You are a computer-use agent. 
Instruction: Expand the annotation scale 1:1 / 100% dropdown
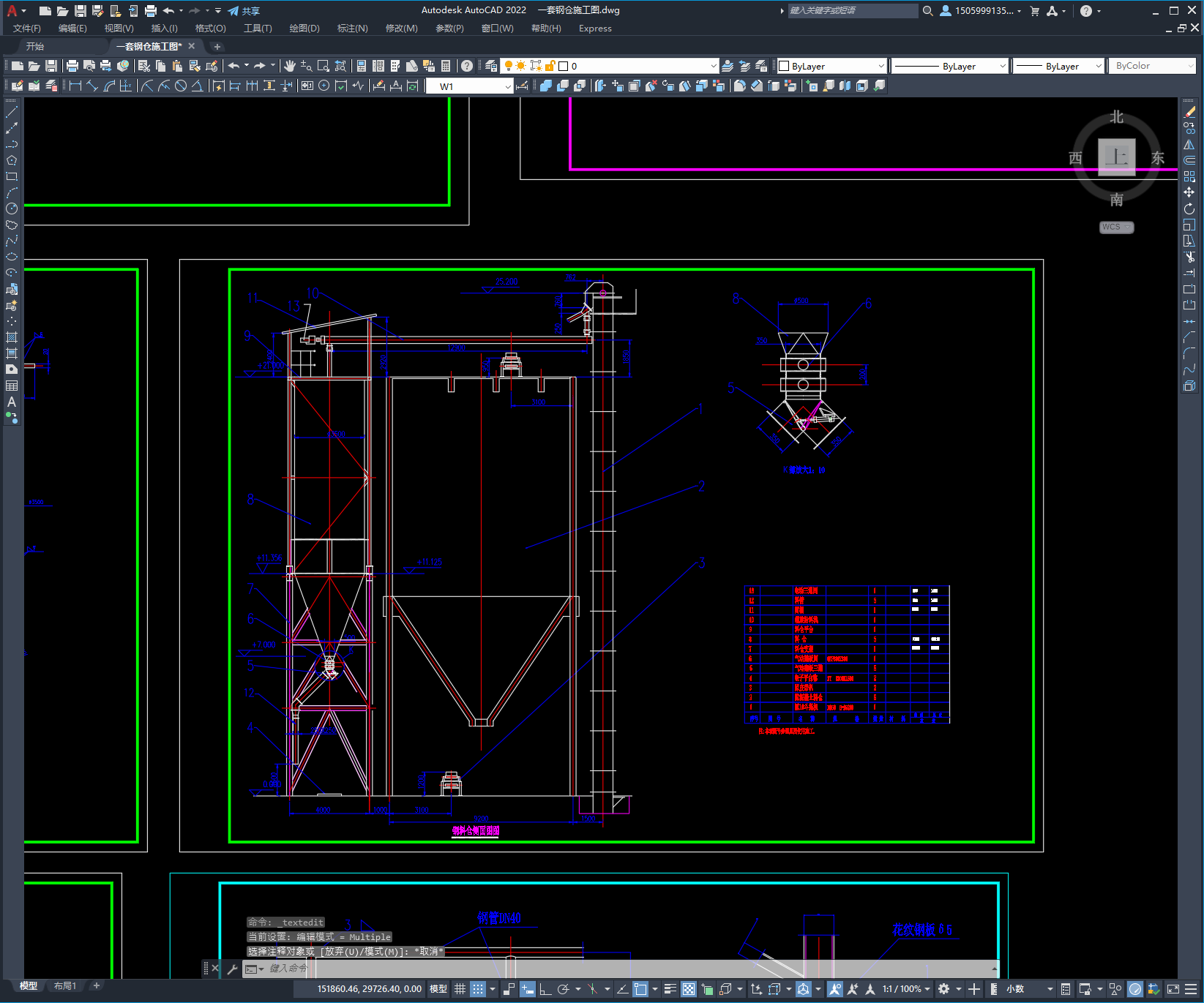click(906, 989)
